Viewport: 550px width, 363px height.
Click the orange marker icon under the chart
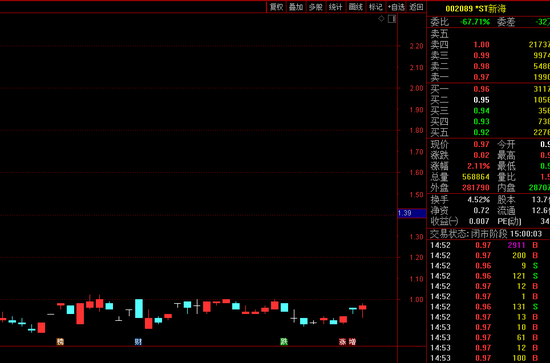tap(60, 342)
